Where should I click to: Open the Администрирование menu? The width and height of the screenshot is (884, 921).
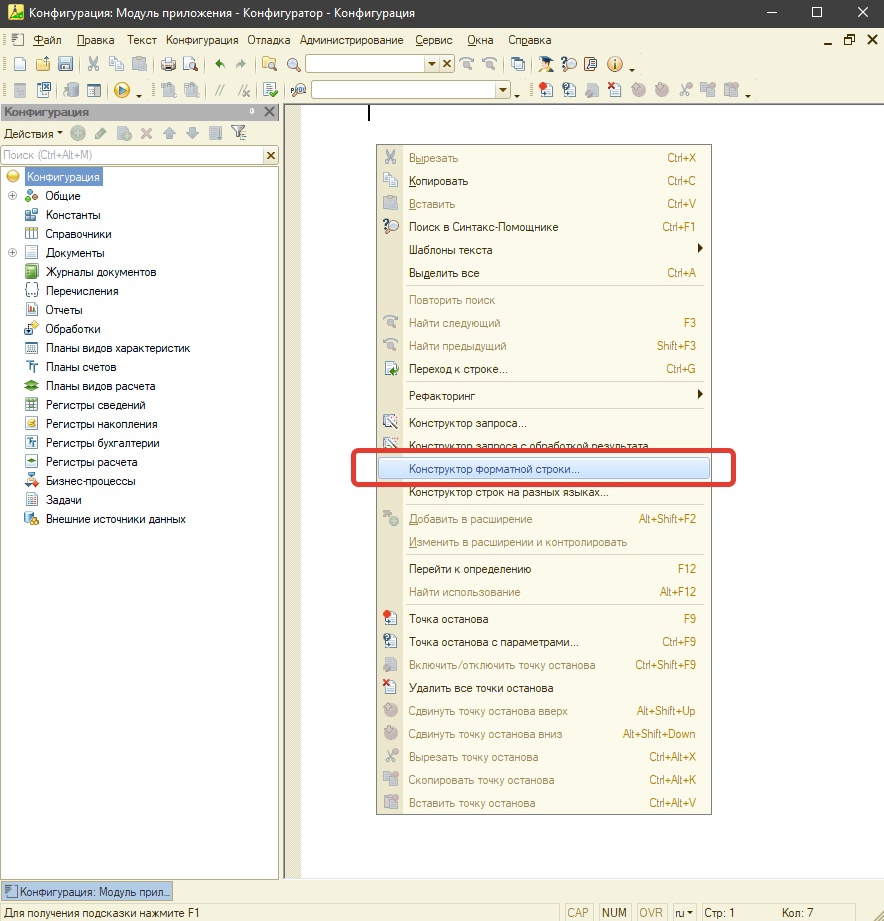coord(351,40)
